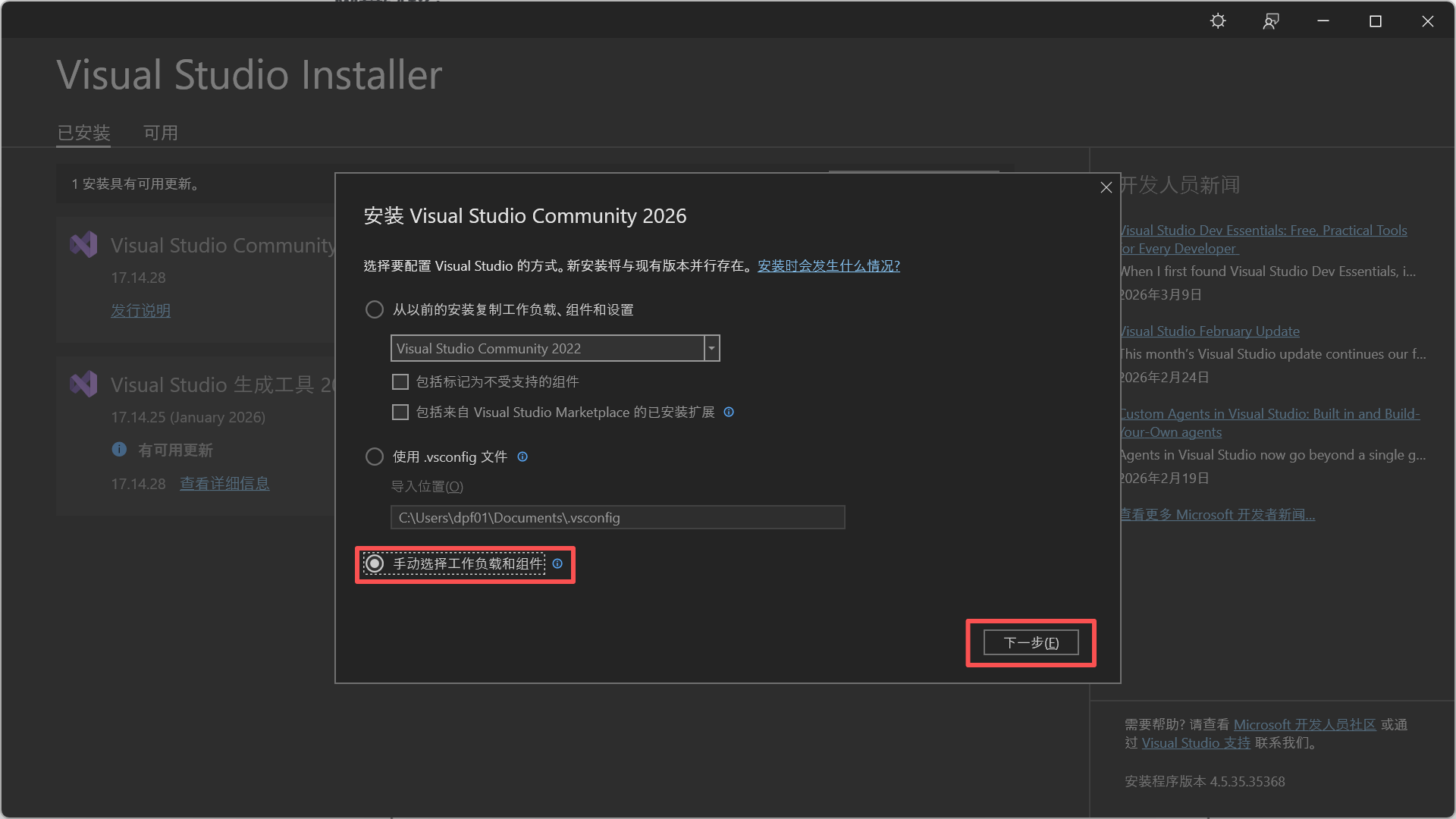Click 17.14.25 (January 2026) version text

click(188, 417)
